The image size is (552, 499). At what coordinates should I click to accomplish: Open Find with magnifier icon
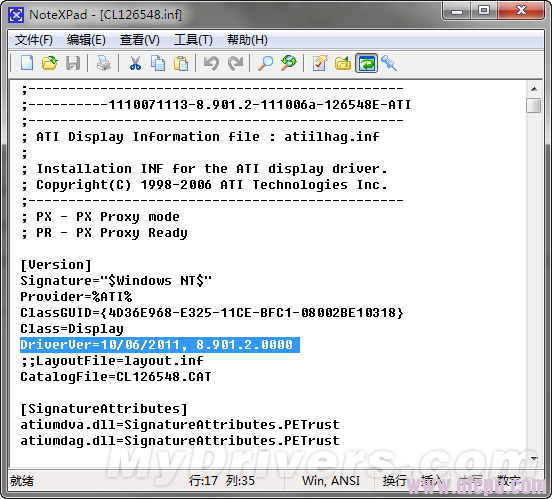265,63
